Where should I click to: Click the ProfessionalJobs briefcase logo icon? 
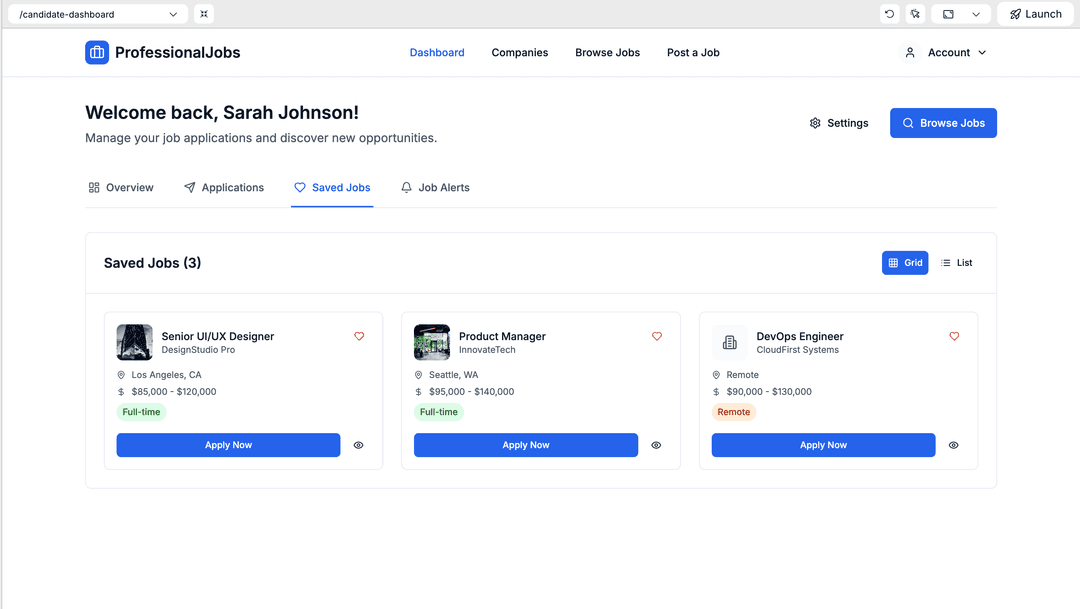(97, 52)
